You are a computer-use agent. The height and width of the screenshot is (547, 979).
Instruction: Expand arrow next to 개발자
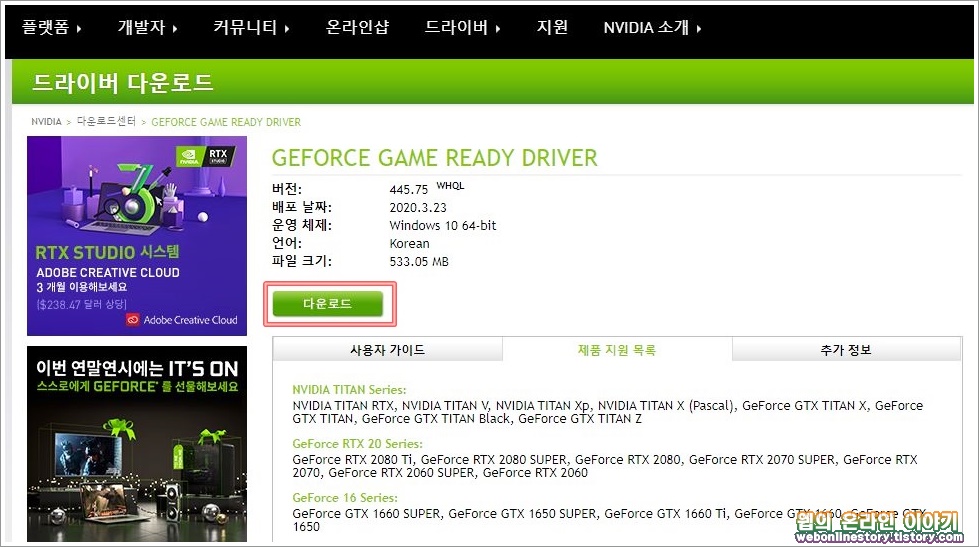[175, 28]
